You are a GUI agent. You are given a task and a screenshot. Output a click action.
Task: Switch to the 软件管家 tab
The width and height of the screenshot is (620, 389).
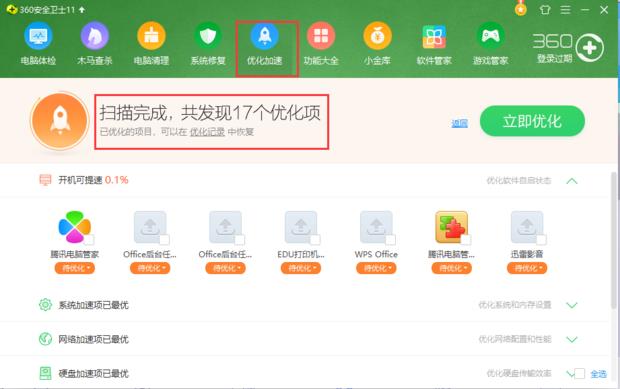[434, 43]
